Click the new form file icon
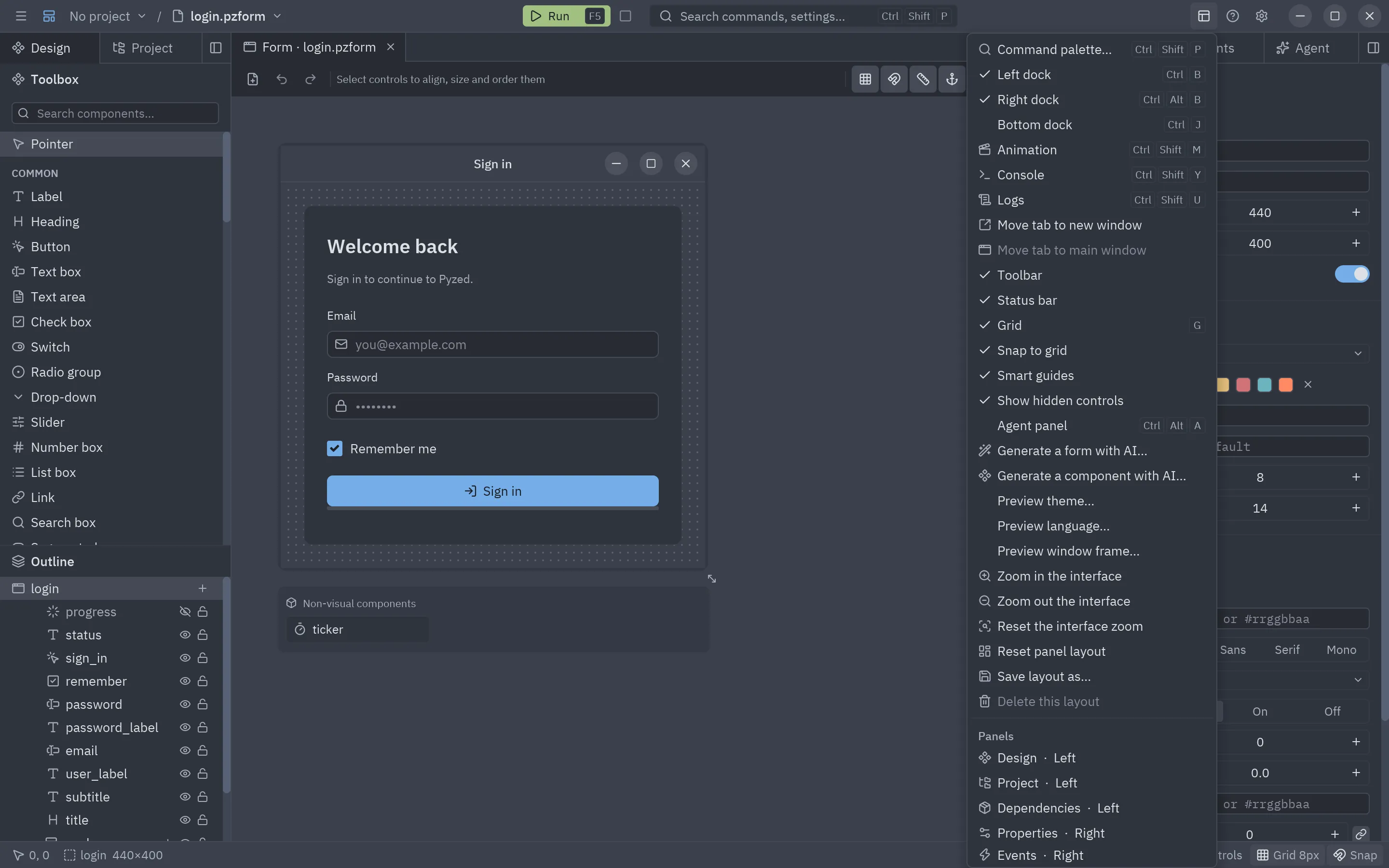This screenshot has height=868, width=1389. click(x=253, y=79)
